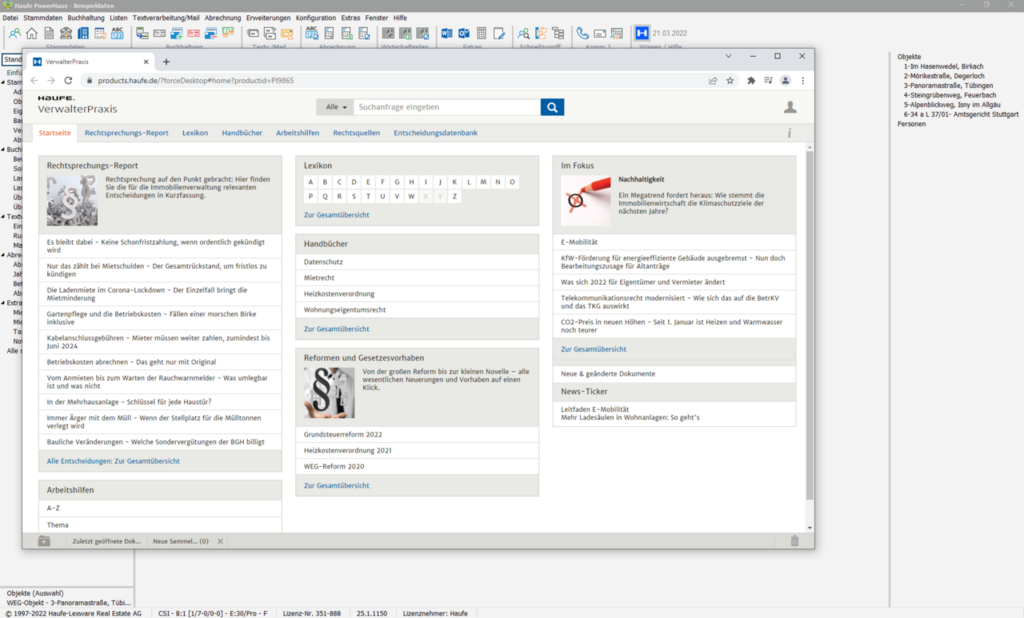Click the trash icon in bottom bar
The image size is (1024, 618).
point(795,541)
